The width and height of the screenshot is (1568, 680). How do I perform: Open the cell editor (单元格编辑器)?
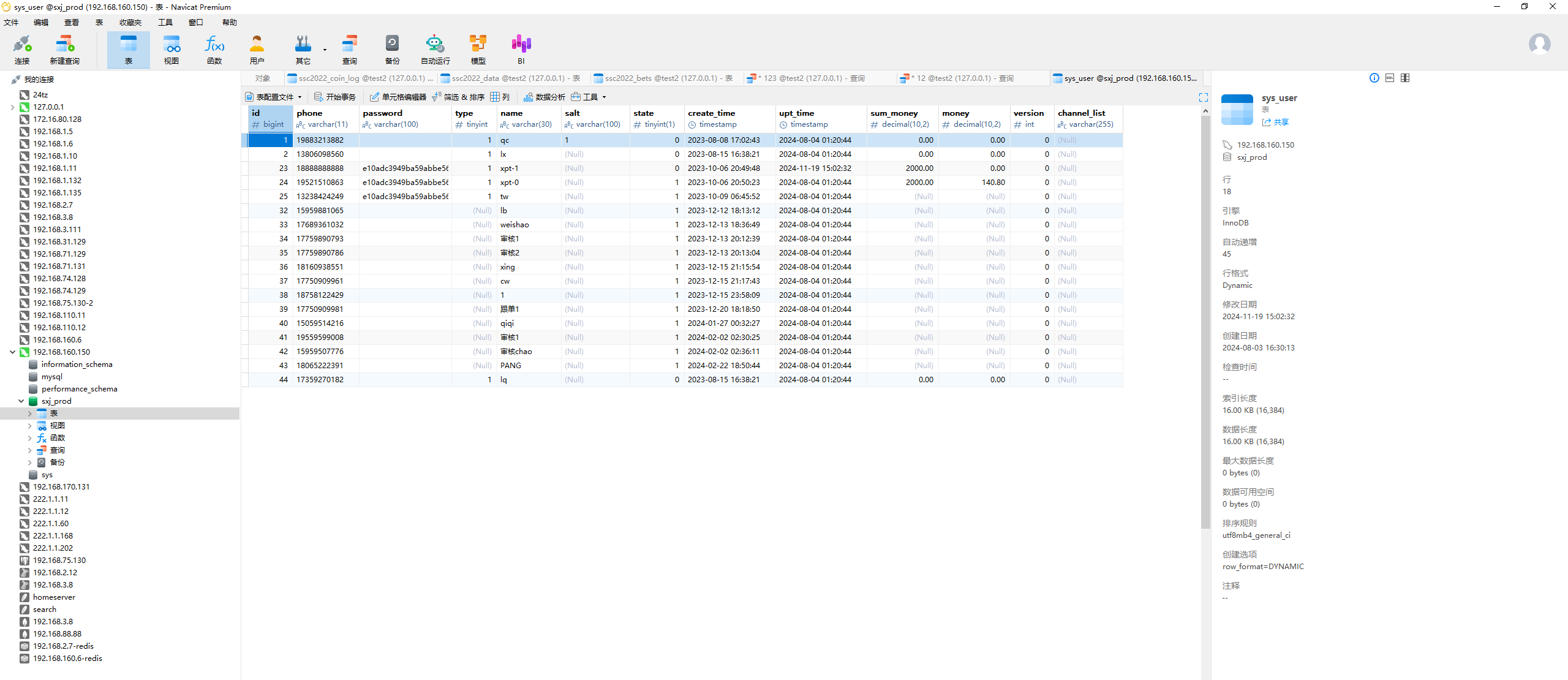click(398, 97)
